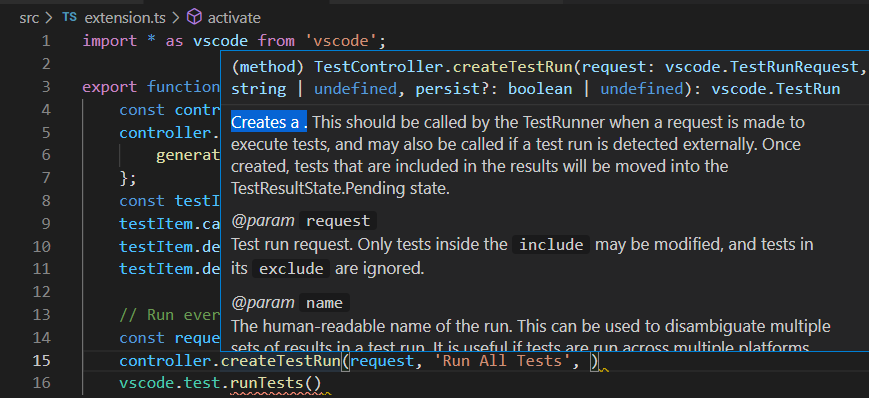Click the 'export' keyword on line 3

click(x=109, y=87)
